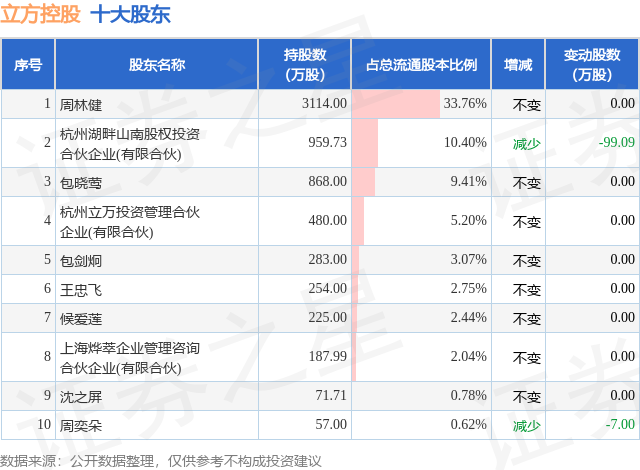Select shareholder 包剑炯
Viewport: 640px width, 470px height.
(81, 260)
